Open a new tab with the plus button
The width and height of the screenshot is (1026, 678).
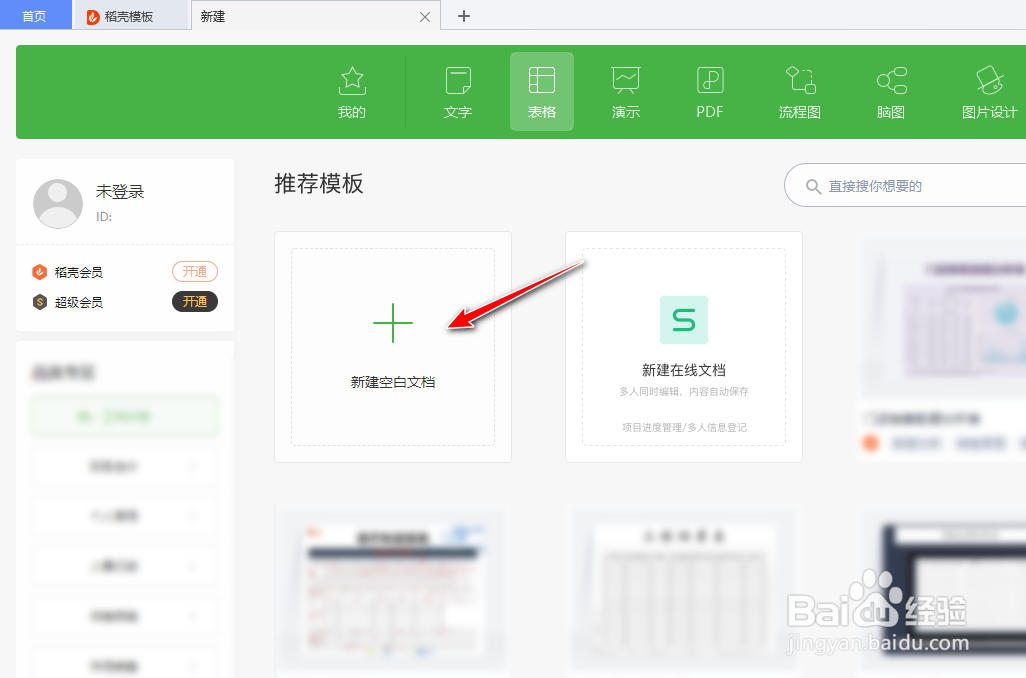coord(463,16)
